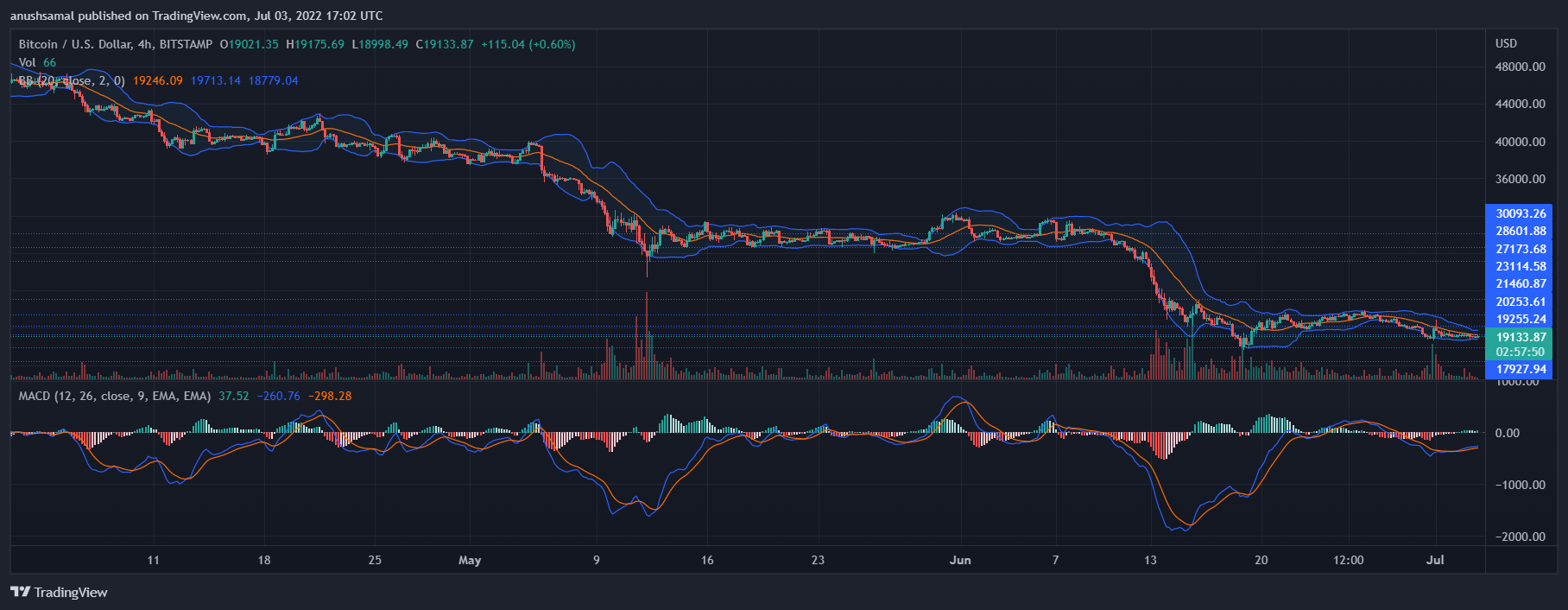The height and width of the screenshot is (610, 1568).
Task: Click the Jun label on the time axis
Action: (x=960, y=560)
